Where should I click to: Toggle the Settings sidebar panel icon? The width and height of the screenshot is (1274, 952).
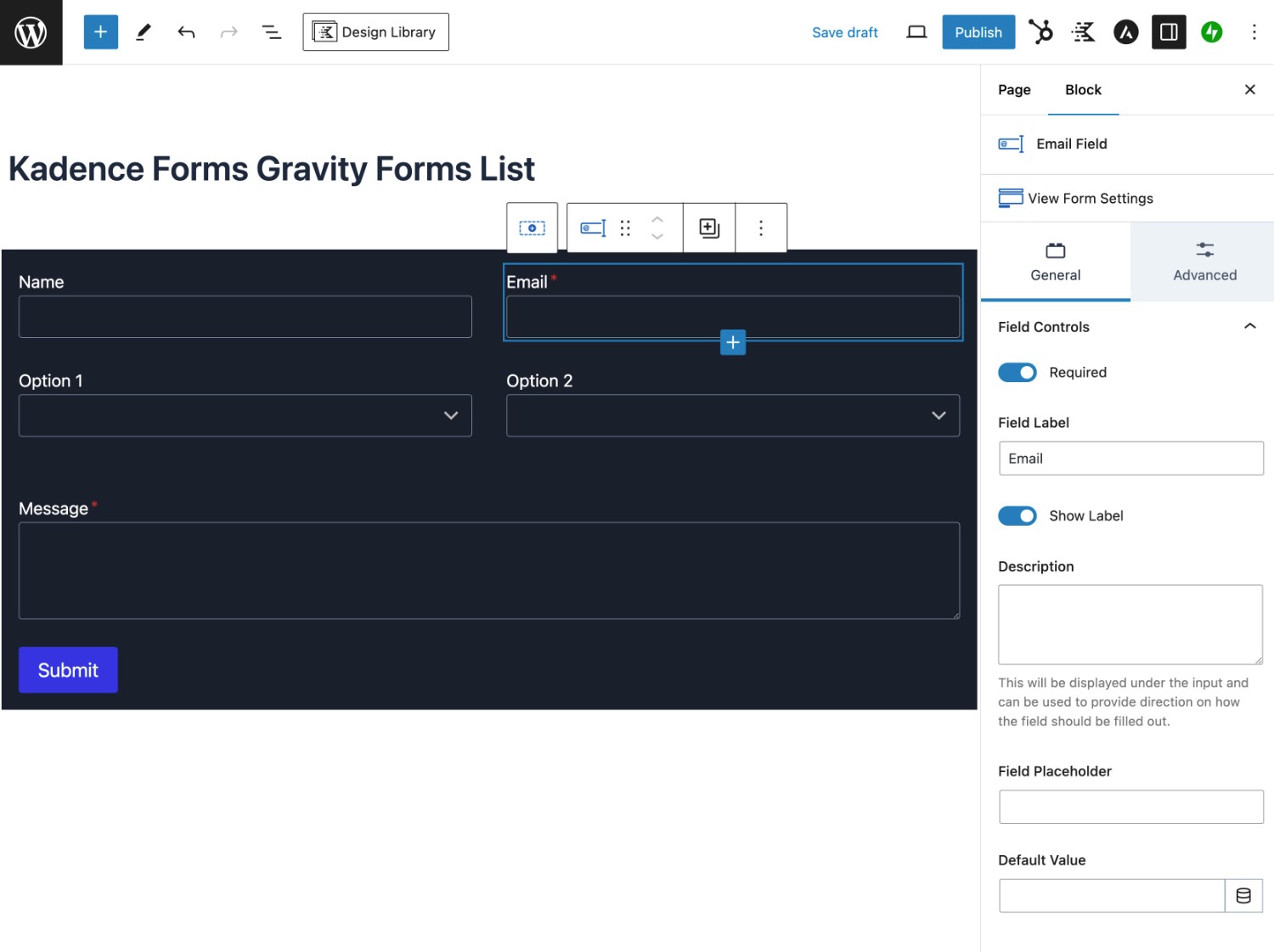[x=1169, y=32]
